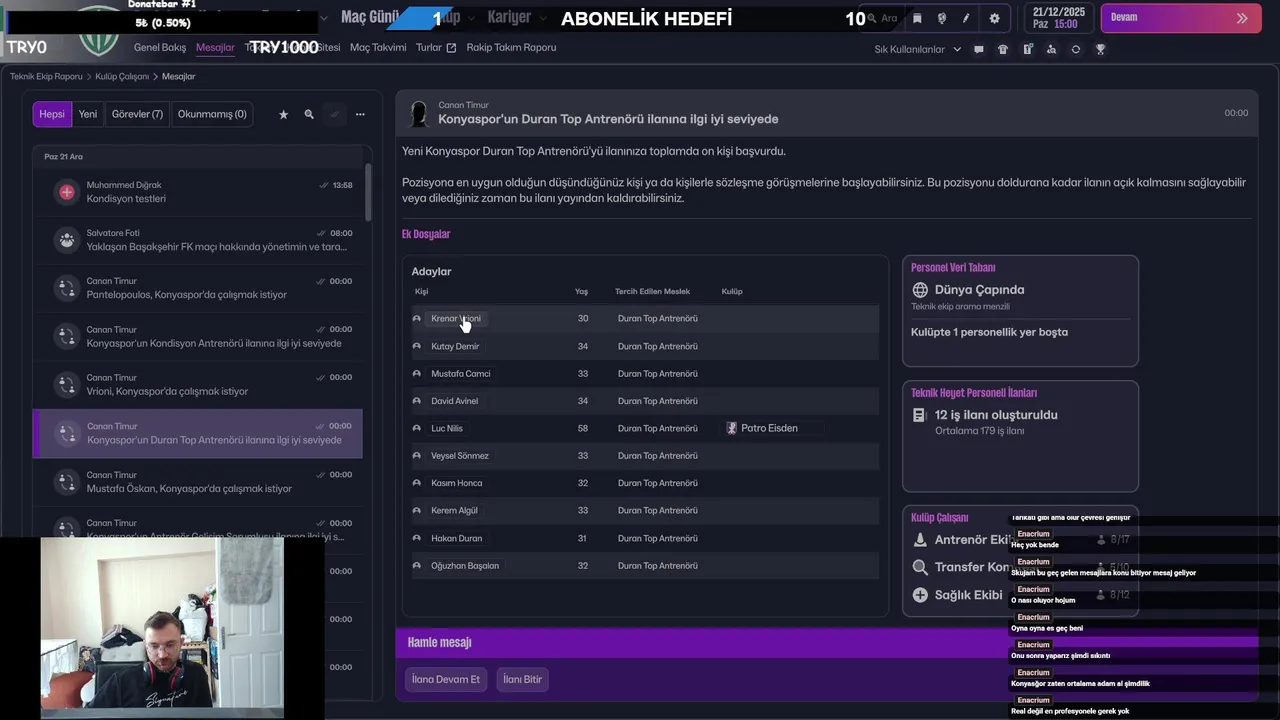Open the three-dots more options in message list
The height and width of the screenshot is (720, 1280).
tap(360, 114)
